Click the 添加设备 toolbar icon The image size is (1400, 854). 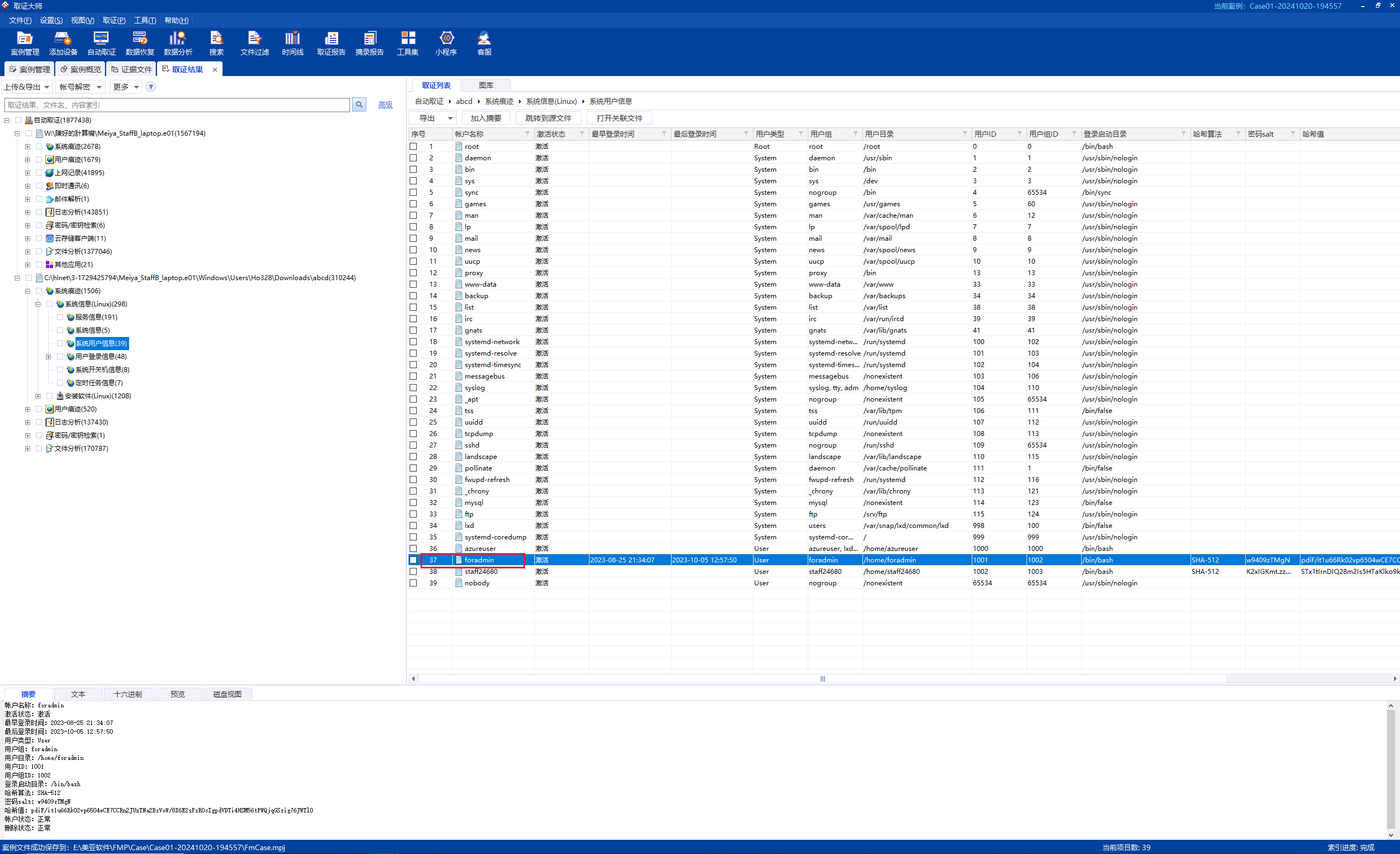62,44
